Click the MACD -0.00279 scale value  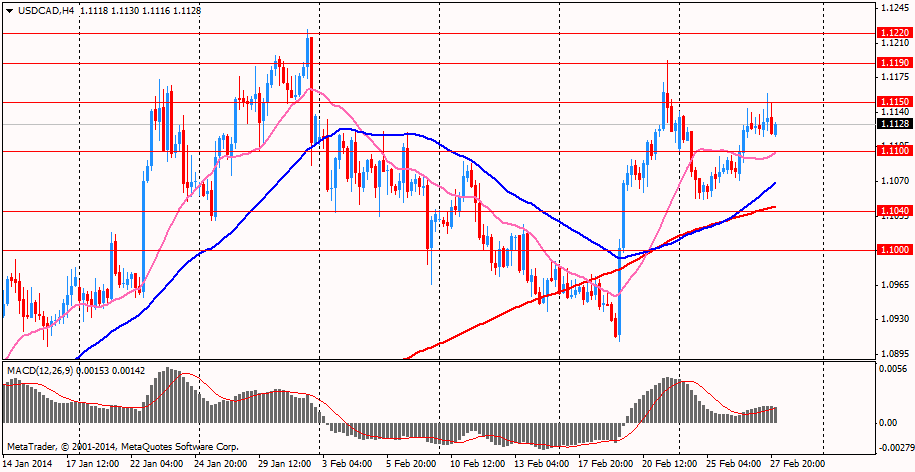click(x=895, y=447)
